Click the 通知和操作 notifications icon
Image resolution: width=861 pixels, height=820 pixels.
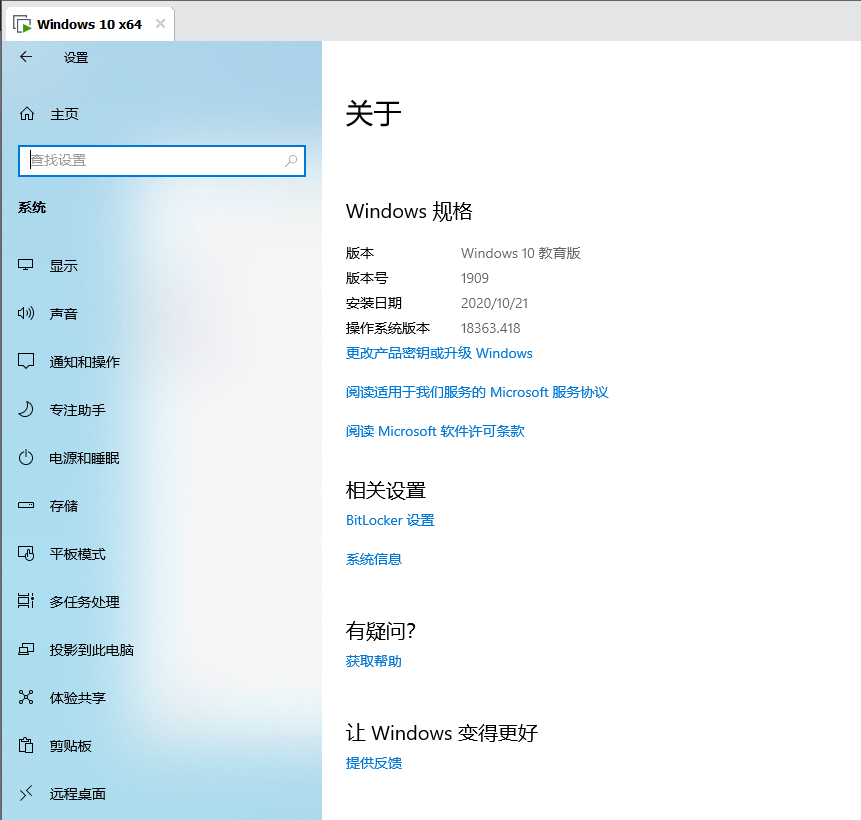[x=27, y=361]
